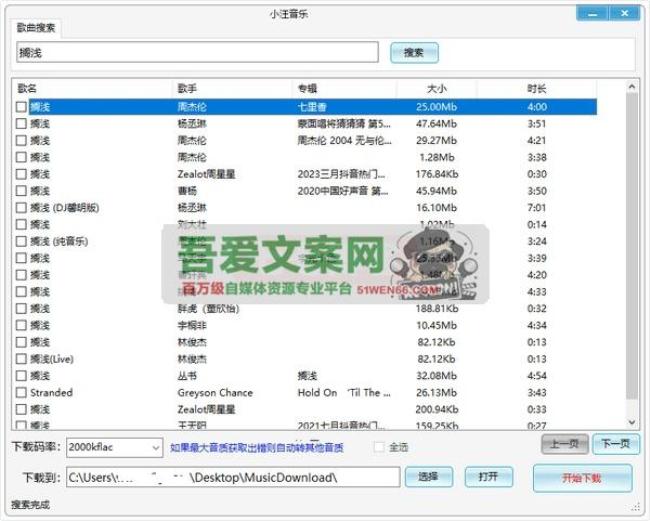Click the duration 3:24
The width and height of the screenshot is (650, 521).
(x=537, y=241)
